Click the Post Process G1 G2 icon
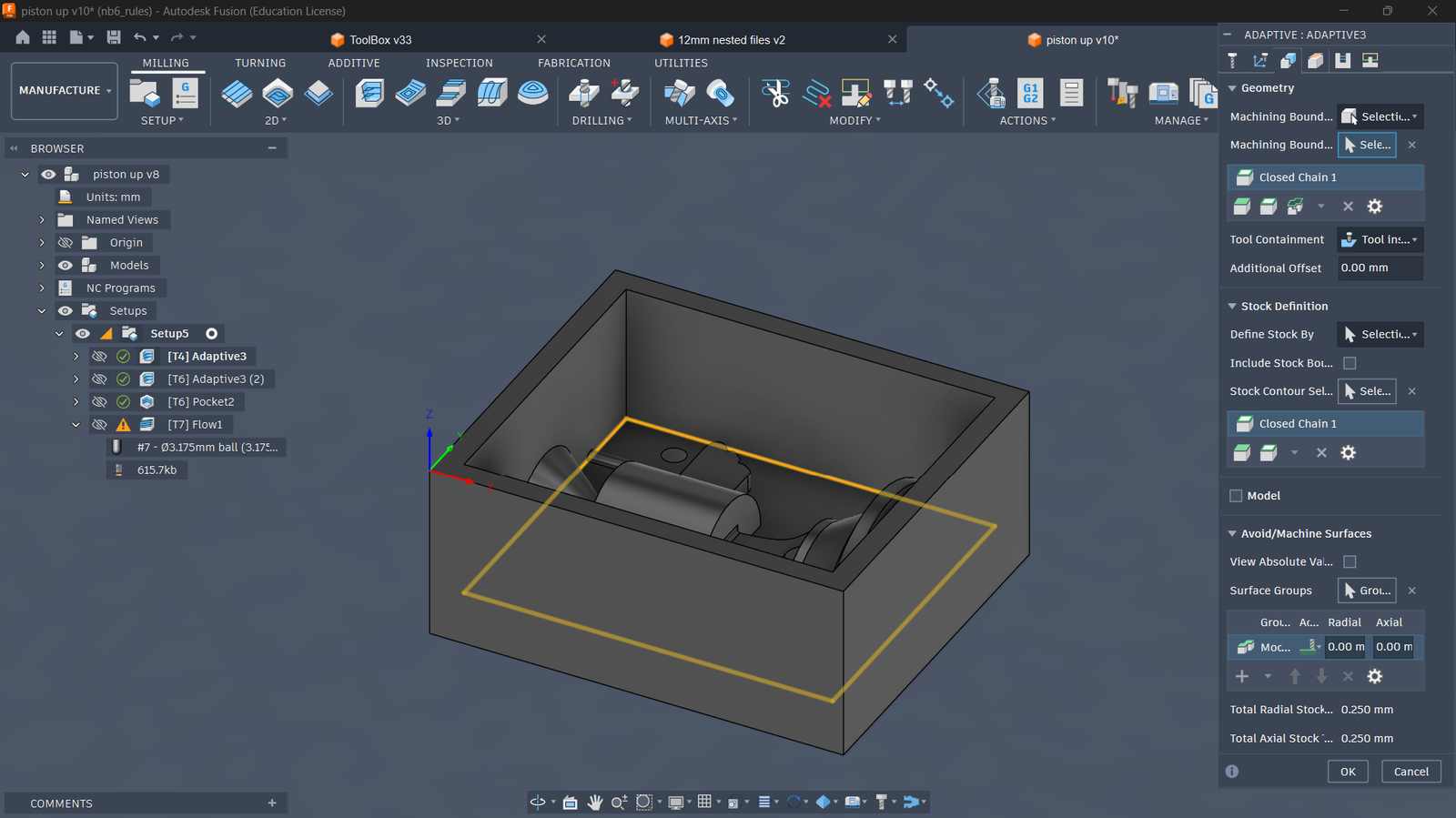The height and width of the screenshot is (818, 1456). point(1030,93)
